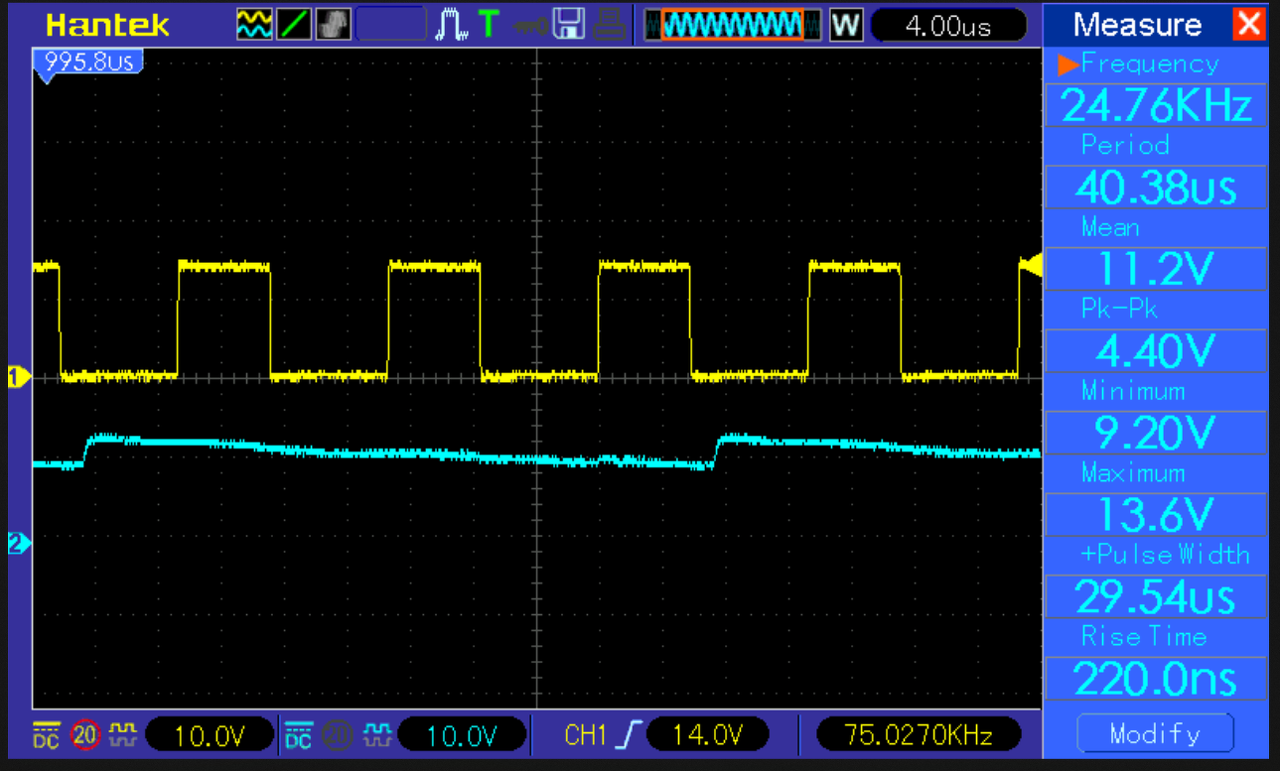
Task: Select the Minimum measurement label
Action: [x=1133, y=391]
